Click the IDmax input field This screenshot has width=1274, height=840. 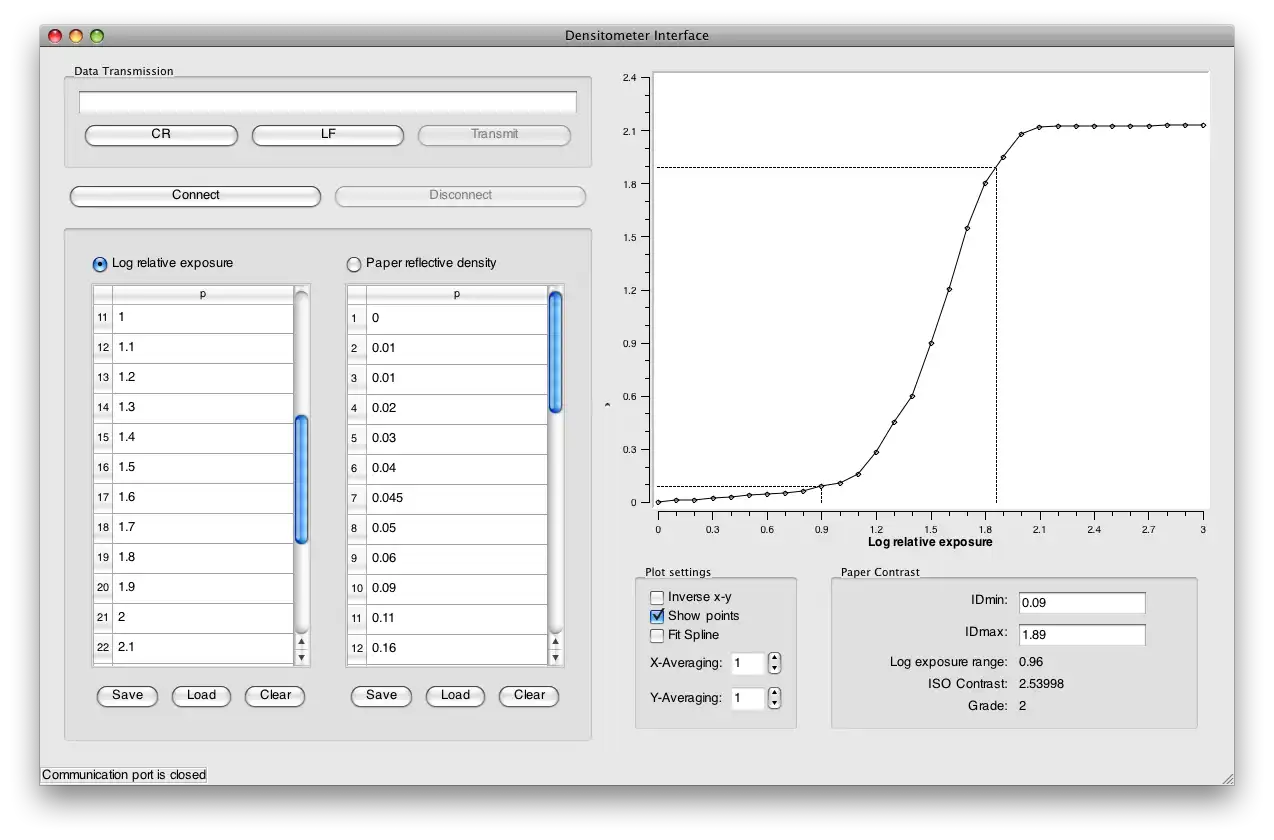tap(1082, 635)
